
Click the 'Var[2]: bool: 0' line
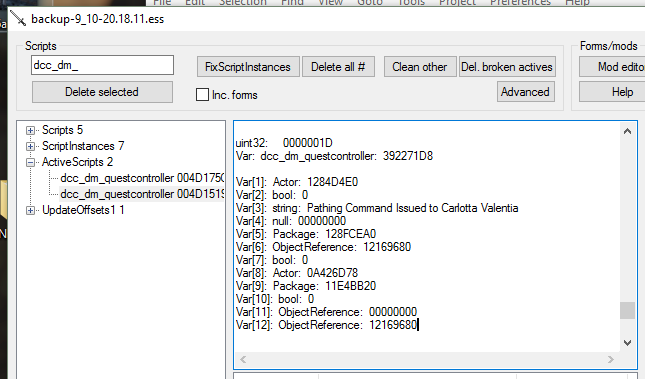272,195
